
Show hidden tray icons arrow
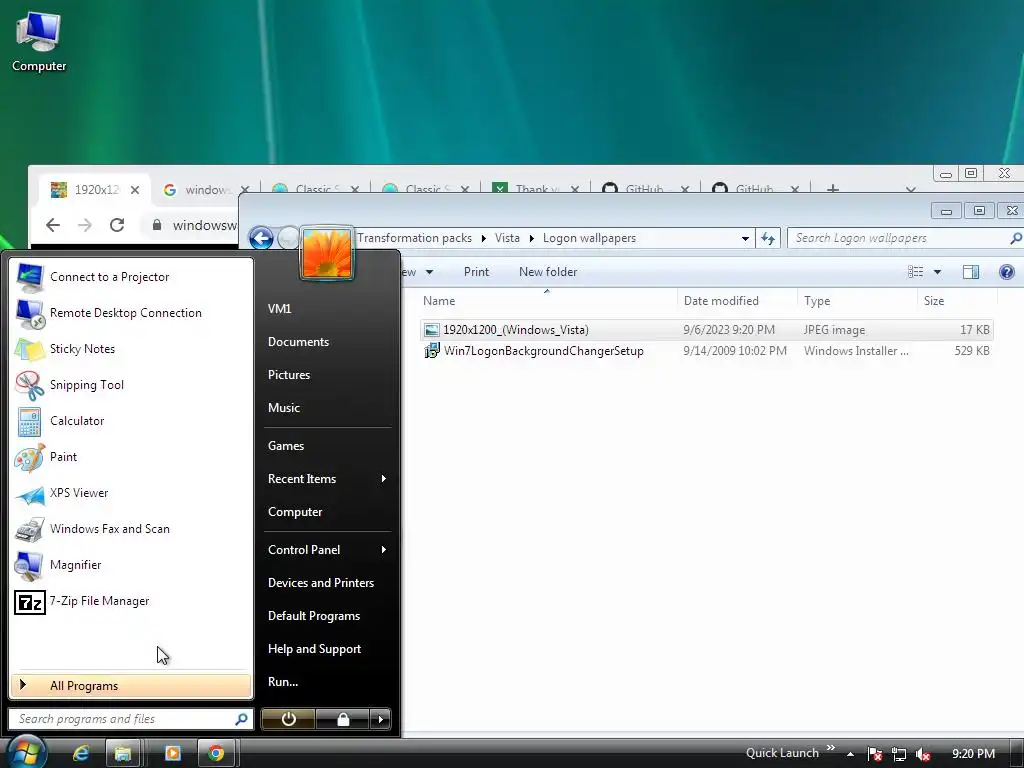[x=850, y=754]
